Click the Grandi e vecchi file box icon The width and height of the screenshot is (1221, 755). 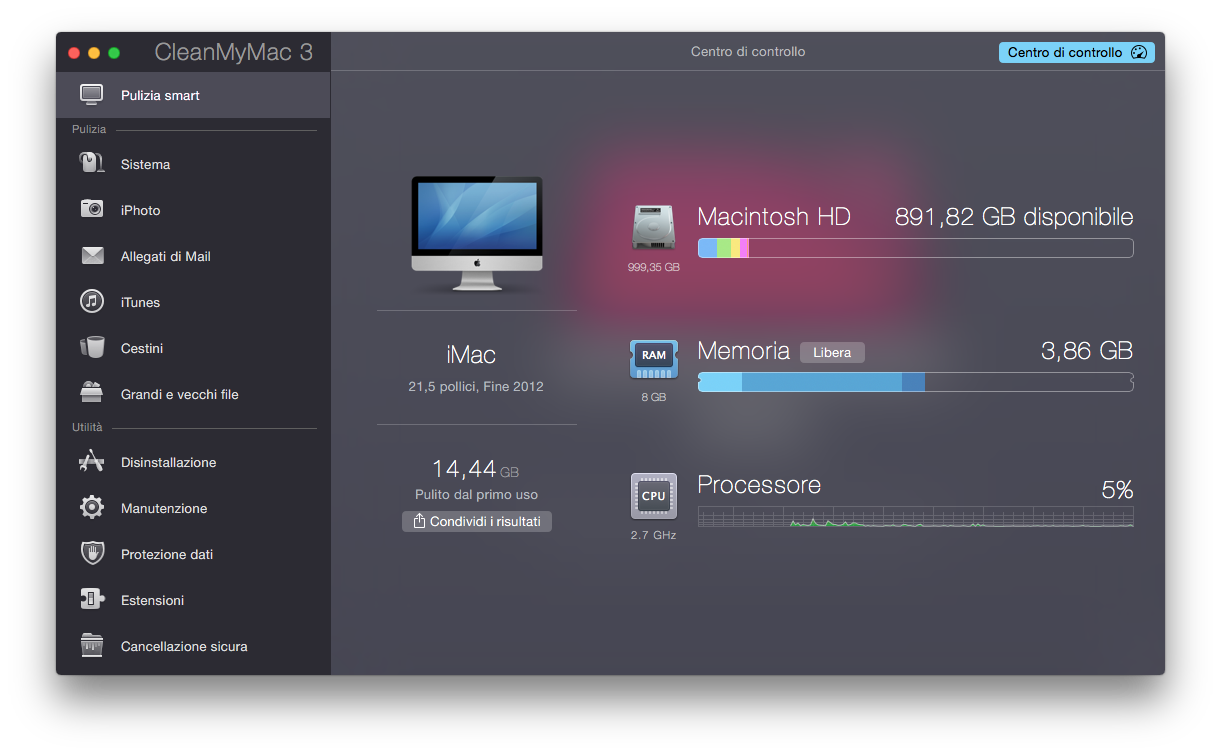(92, 393)
